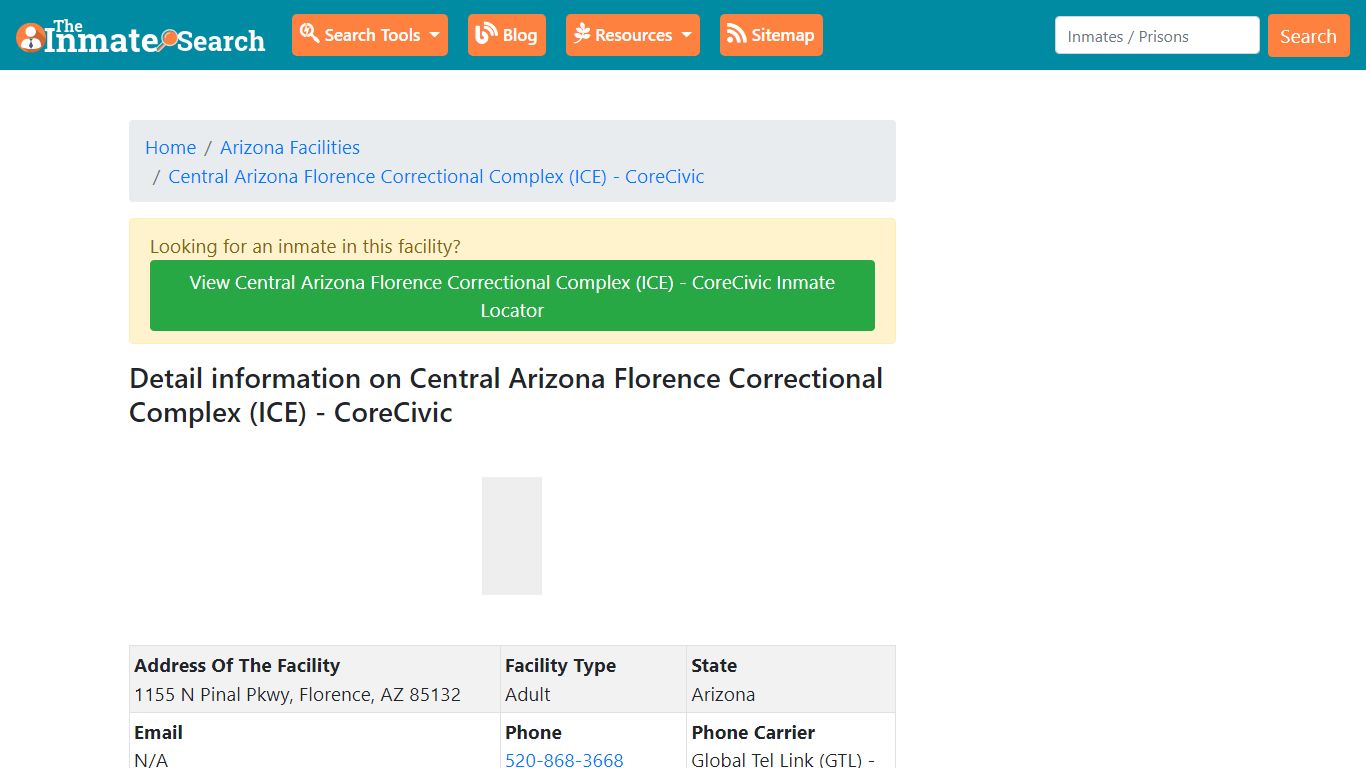Open Central Arizona Florence Correctional Complex breadcrumb
The width and height of the screenshot is (1366, 768).
(436, 176)
